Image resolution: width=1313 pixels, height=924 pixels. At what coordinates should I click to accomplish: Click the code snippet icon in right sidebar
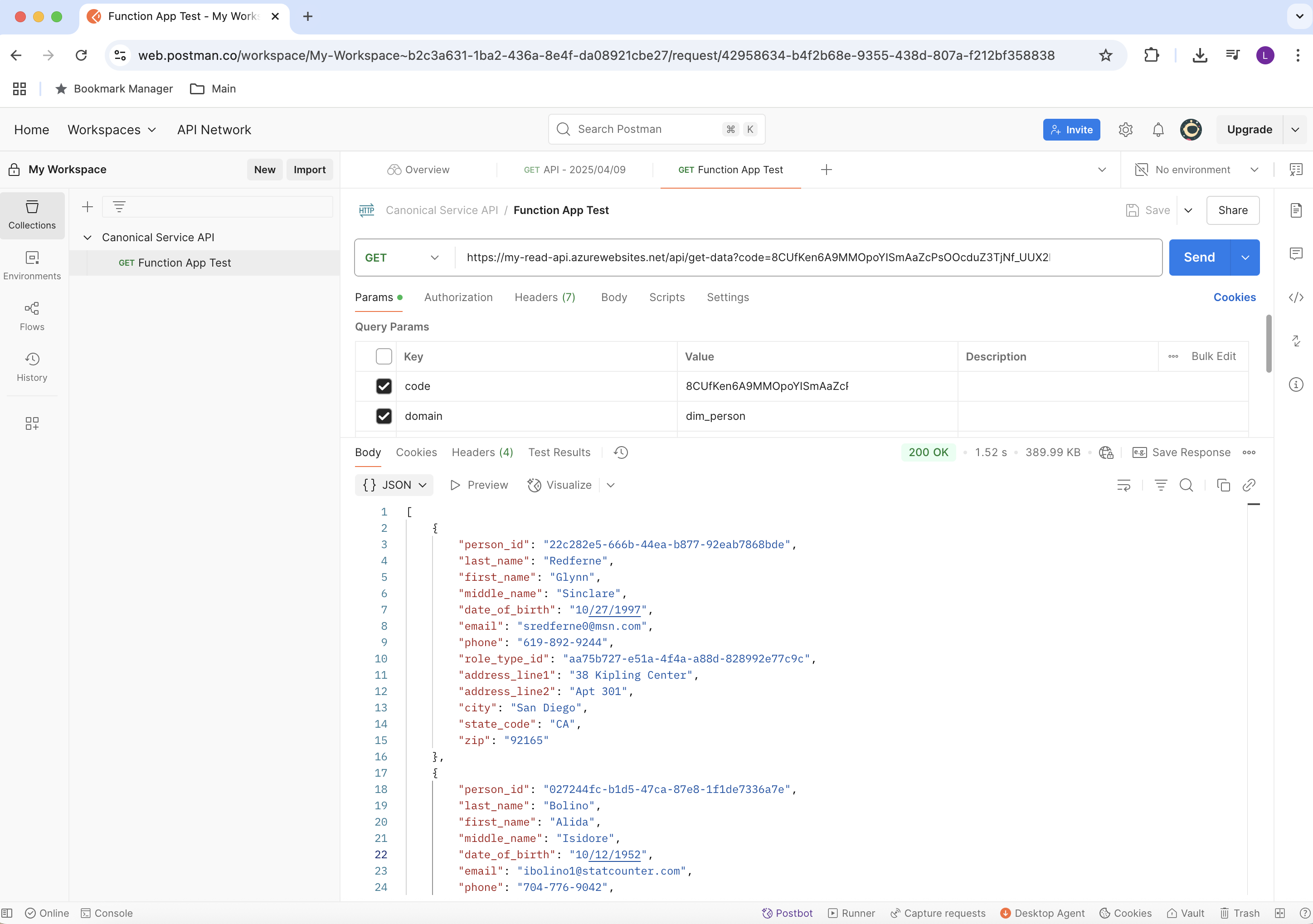pyautogui.click(x=1295, y=297)
